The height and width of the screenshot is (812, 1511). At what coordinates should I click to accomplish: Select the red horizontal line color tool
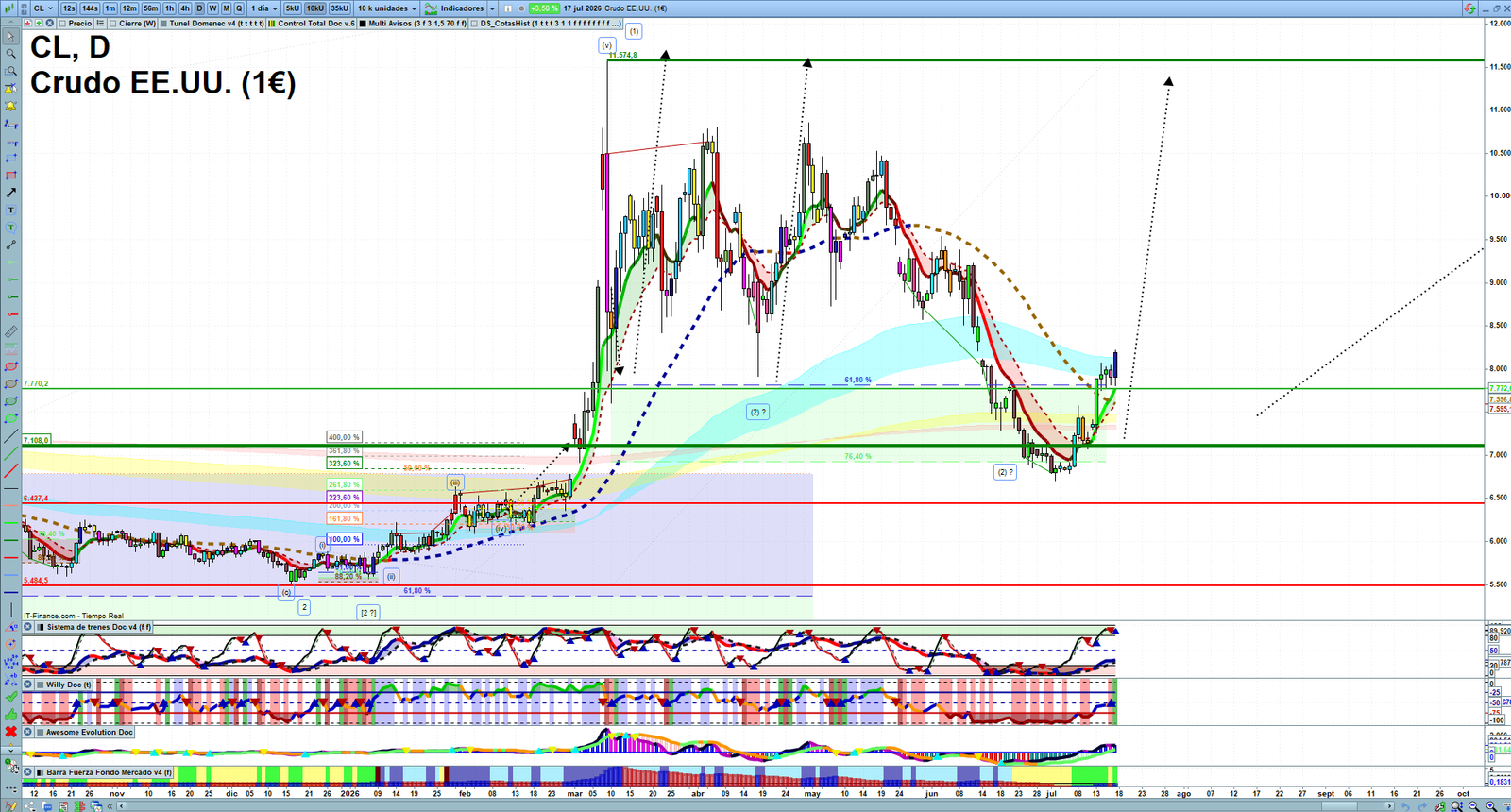[10, 557]
